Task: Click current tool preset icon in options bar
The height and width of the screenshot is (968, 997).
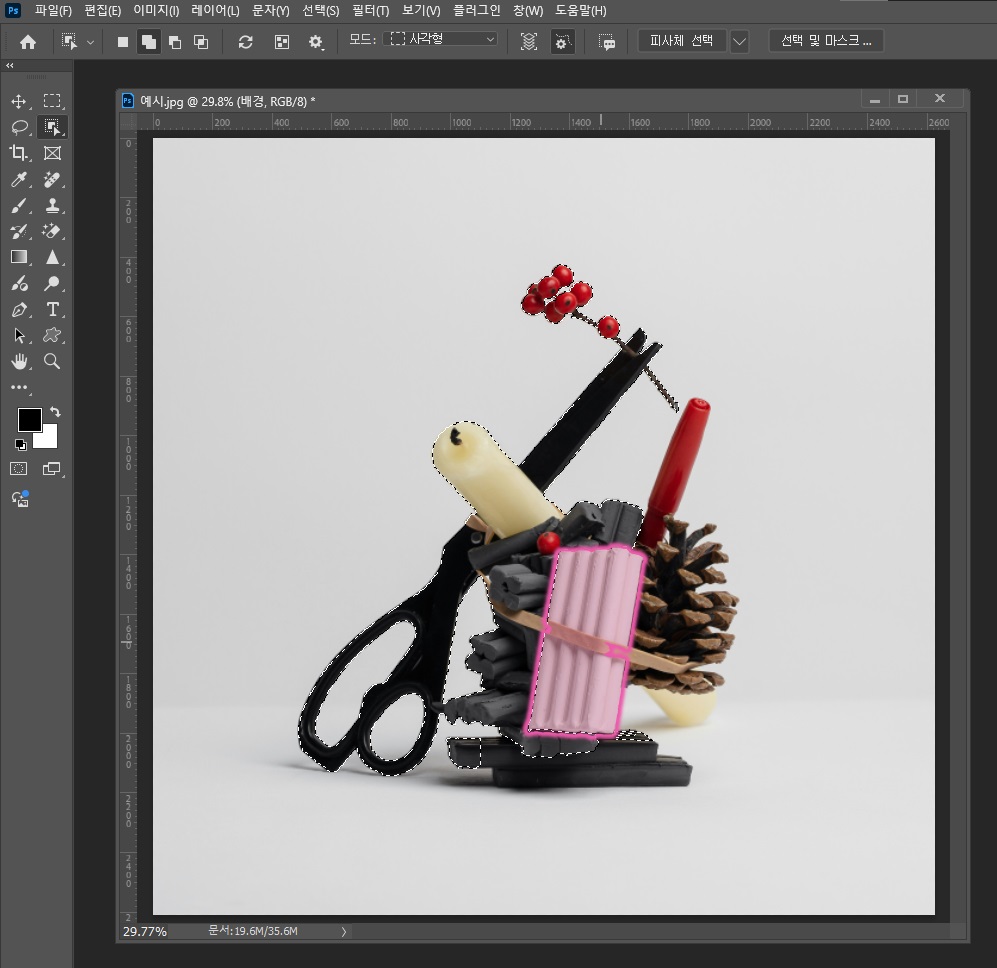Action: (69, 42)
